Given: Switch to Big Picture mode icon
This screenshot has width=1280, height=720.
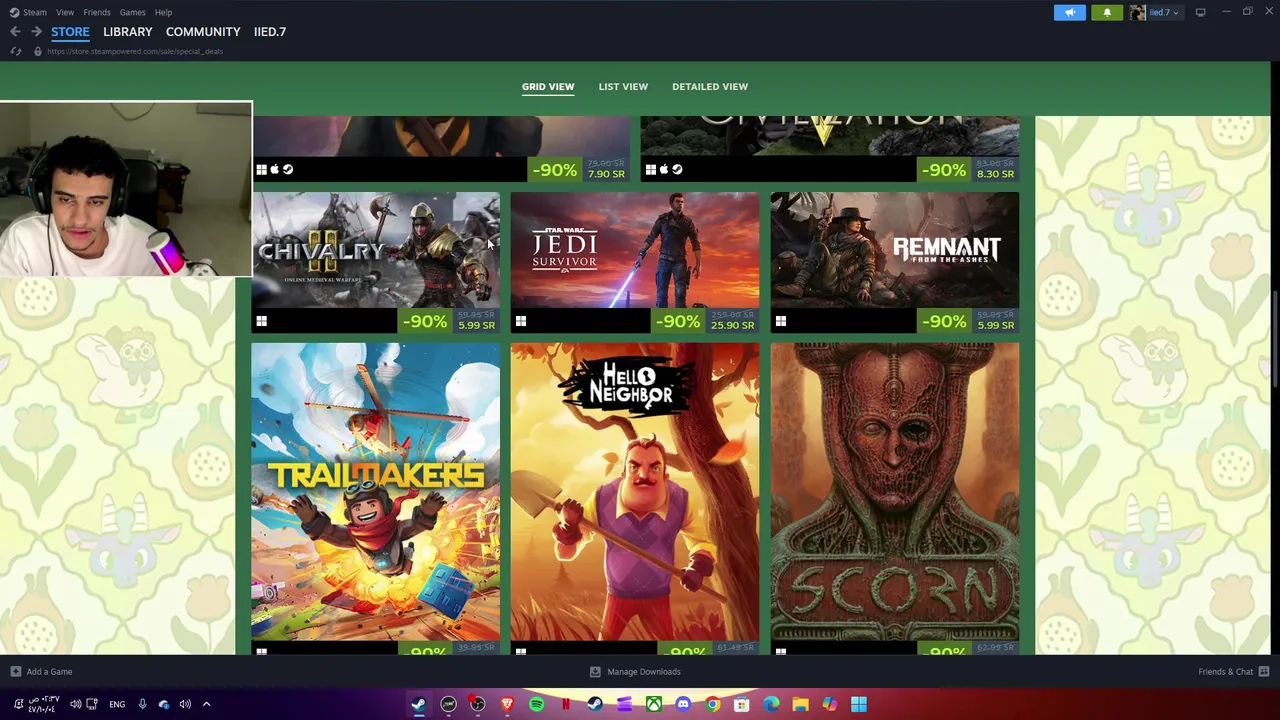Looking at the screenshot, I should coord(1200,12).
